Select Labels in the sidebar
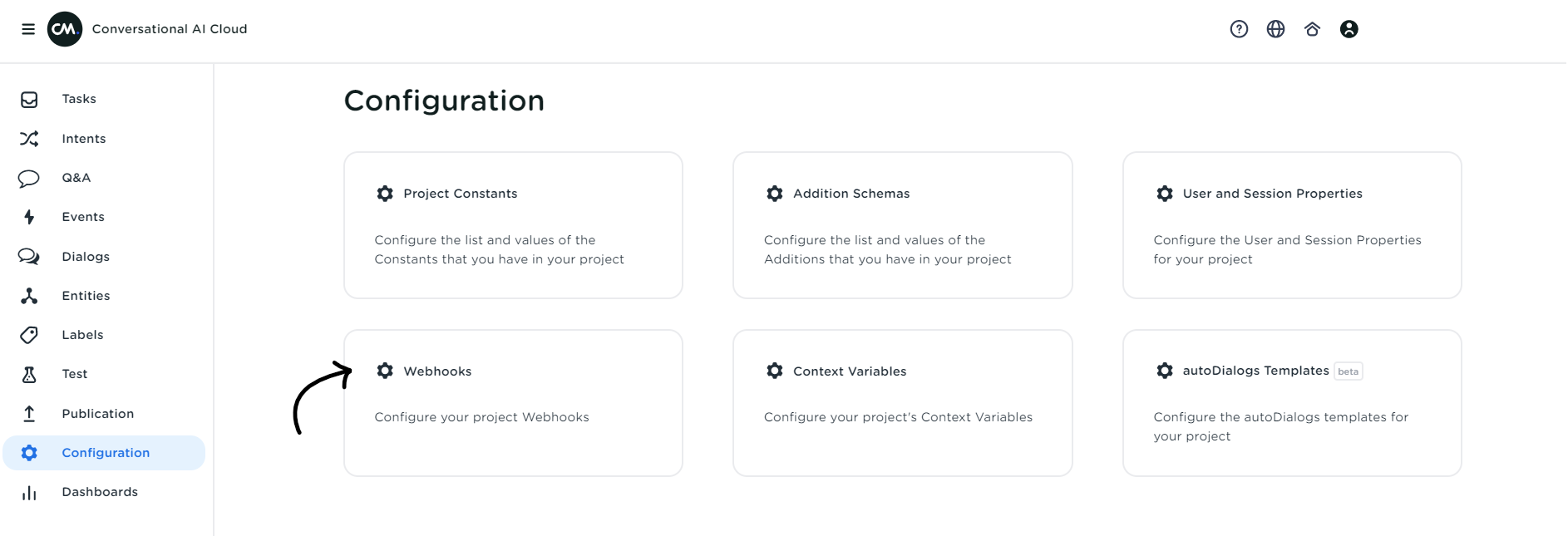1568x536 pixels. (x=82, y=335)
